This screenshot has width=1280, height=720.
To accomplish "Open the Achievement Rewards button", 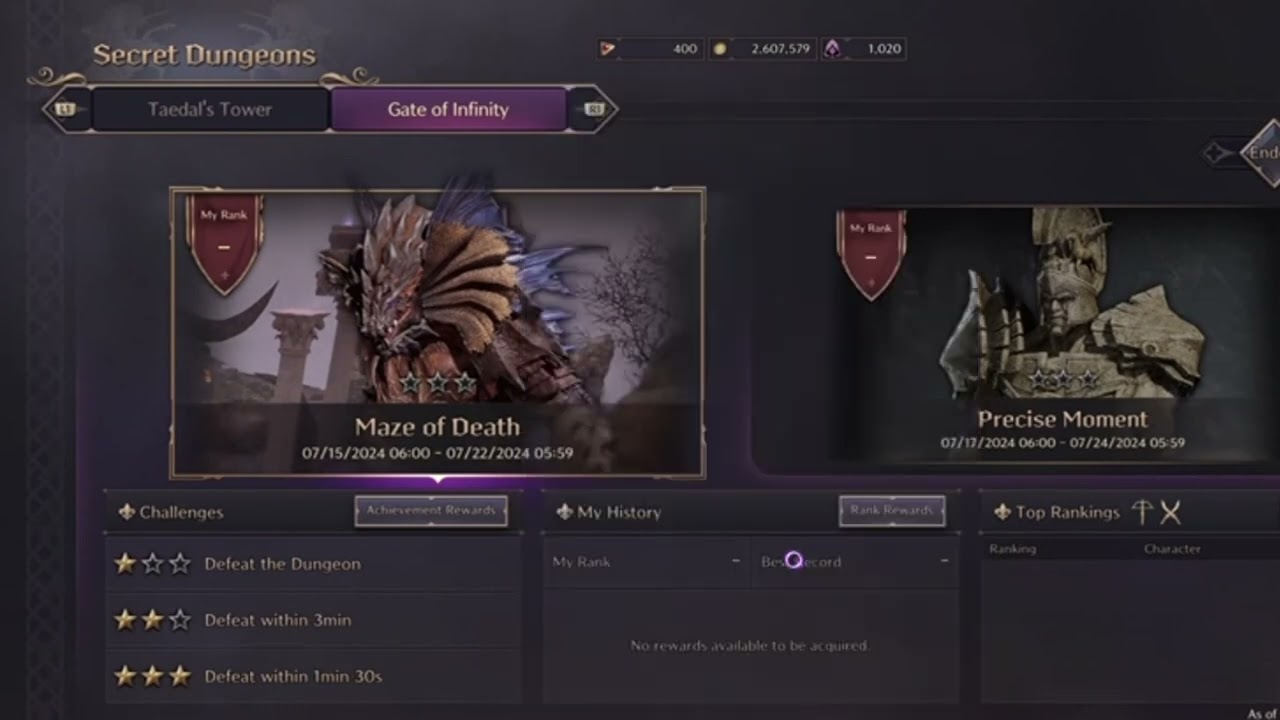I will [x=431, y=511].
